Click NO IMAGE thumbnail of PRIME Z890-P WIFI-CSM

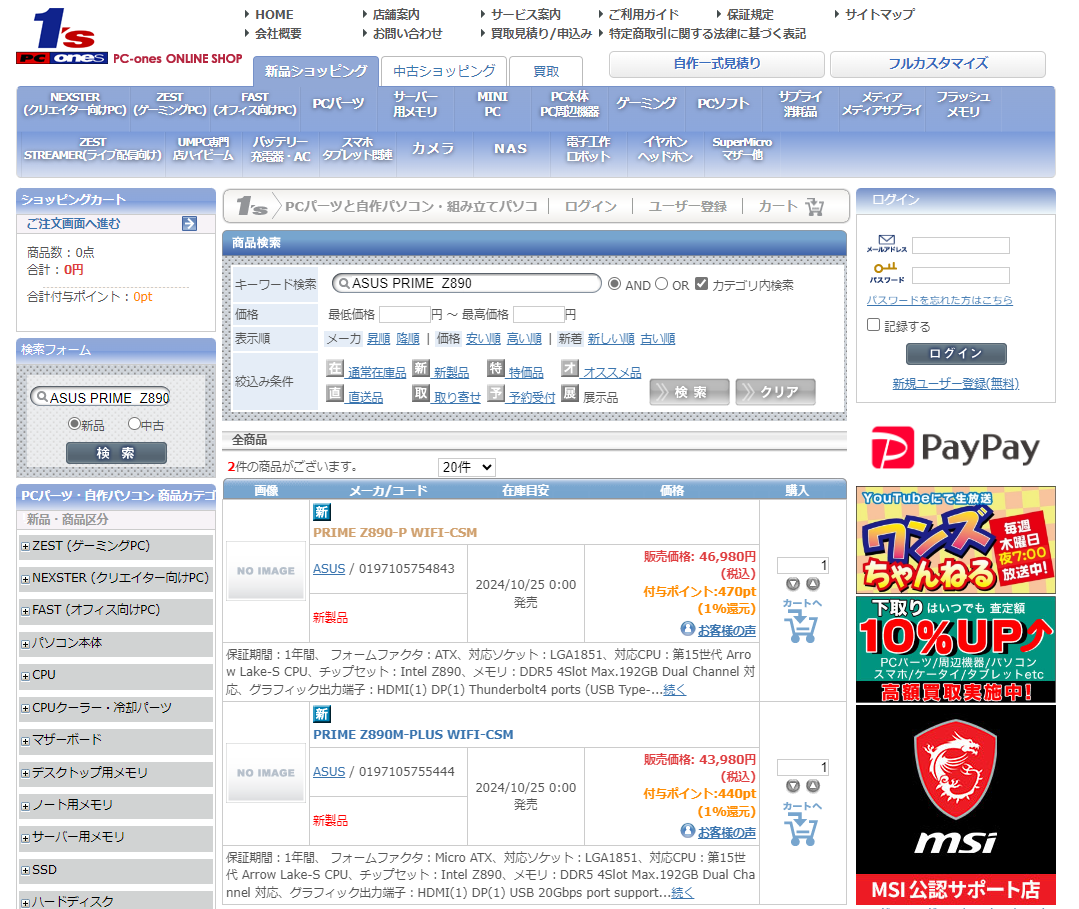(x=266, y=571)
